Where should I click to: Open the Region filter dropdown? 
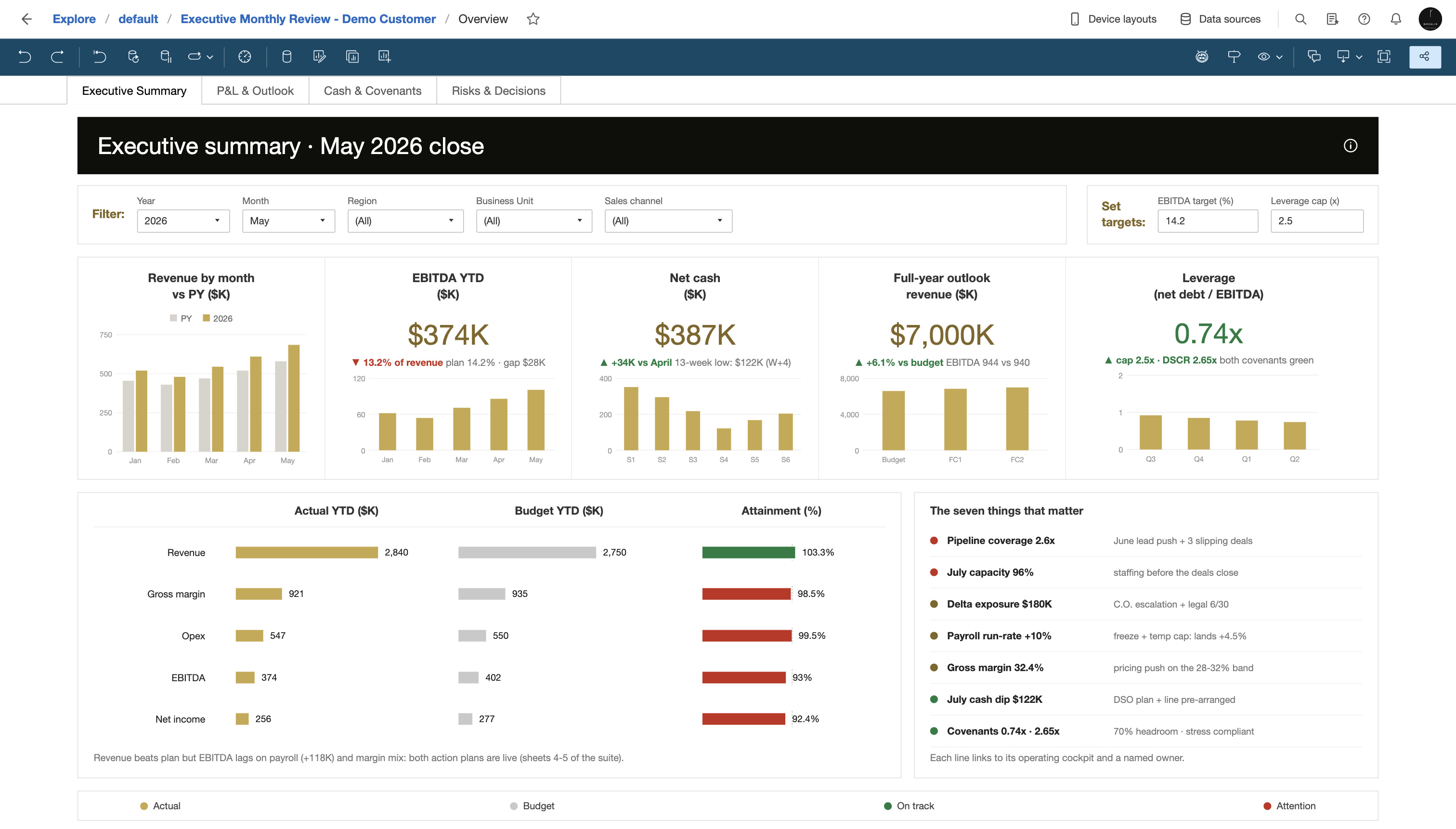point(405,221)
